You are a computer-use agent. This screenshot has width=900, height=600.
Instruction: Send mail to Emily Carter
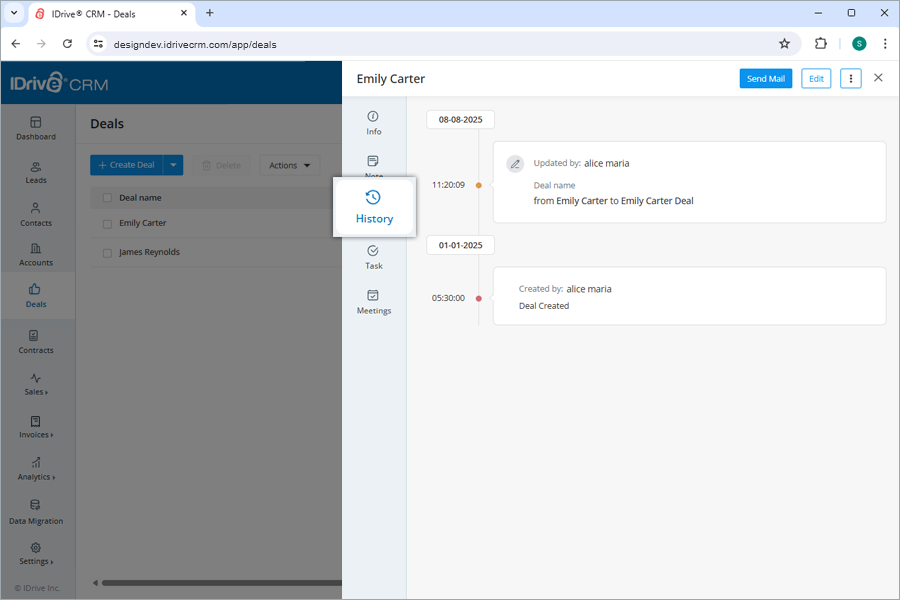coord(765,78)
